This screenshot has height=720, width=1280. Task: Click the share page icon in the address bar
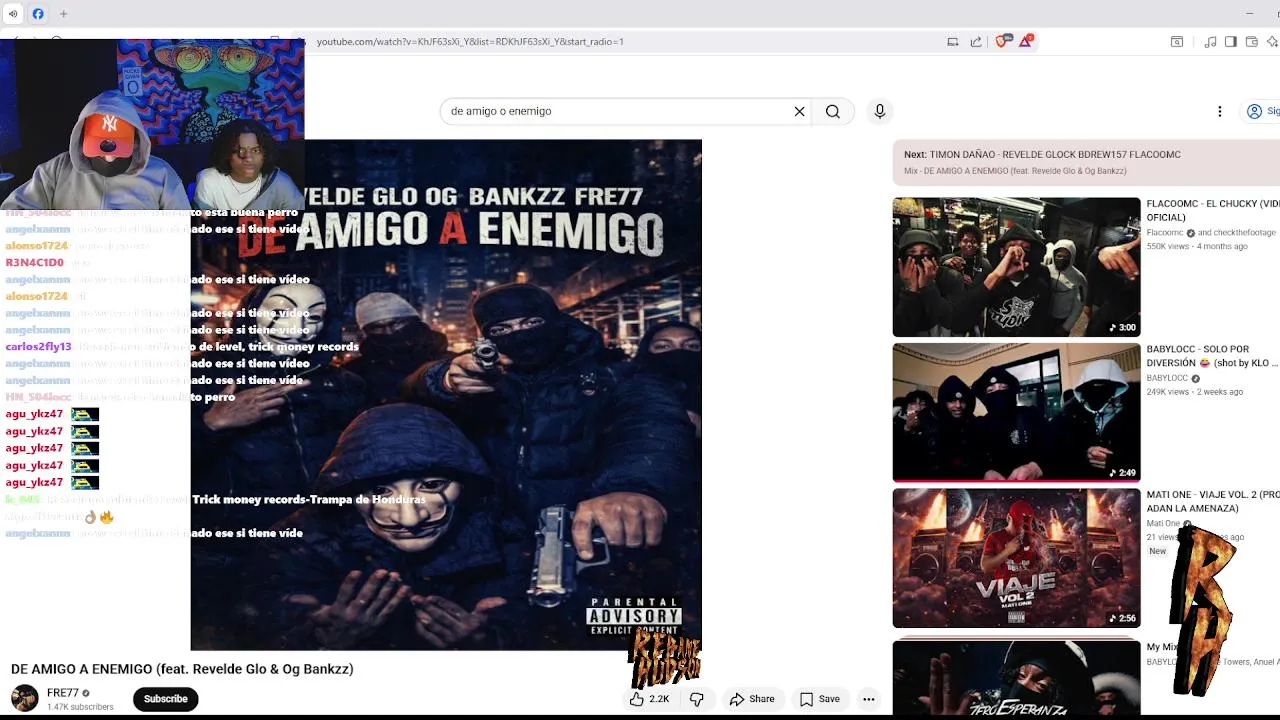[x=976, y=42]
